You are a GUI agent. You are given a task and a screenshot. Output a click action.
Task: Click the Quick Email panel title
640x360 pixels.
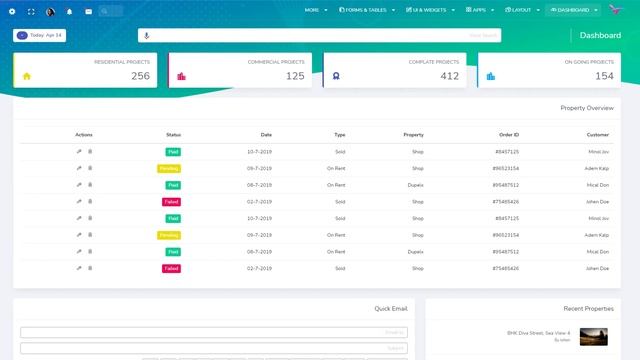point(391,309)
